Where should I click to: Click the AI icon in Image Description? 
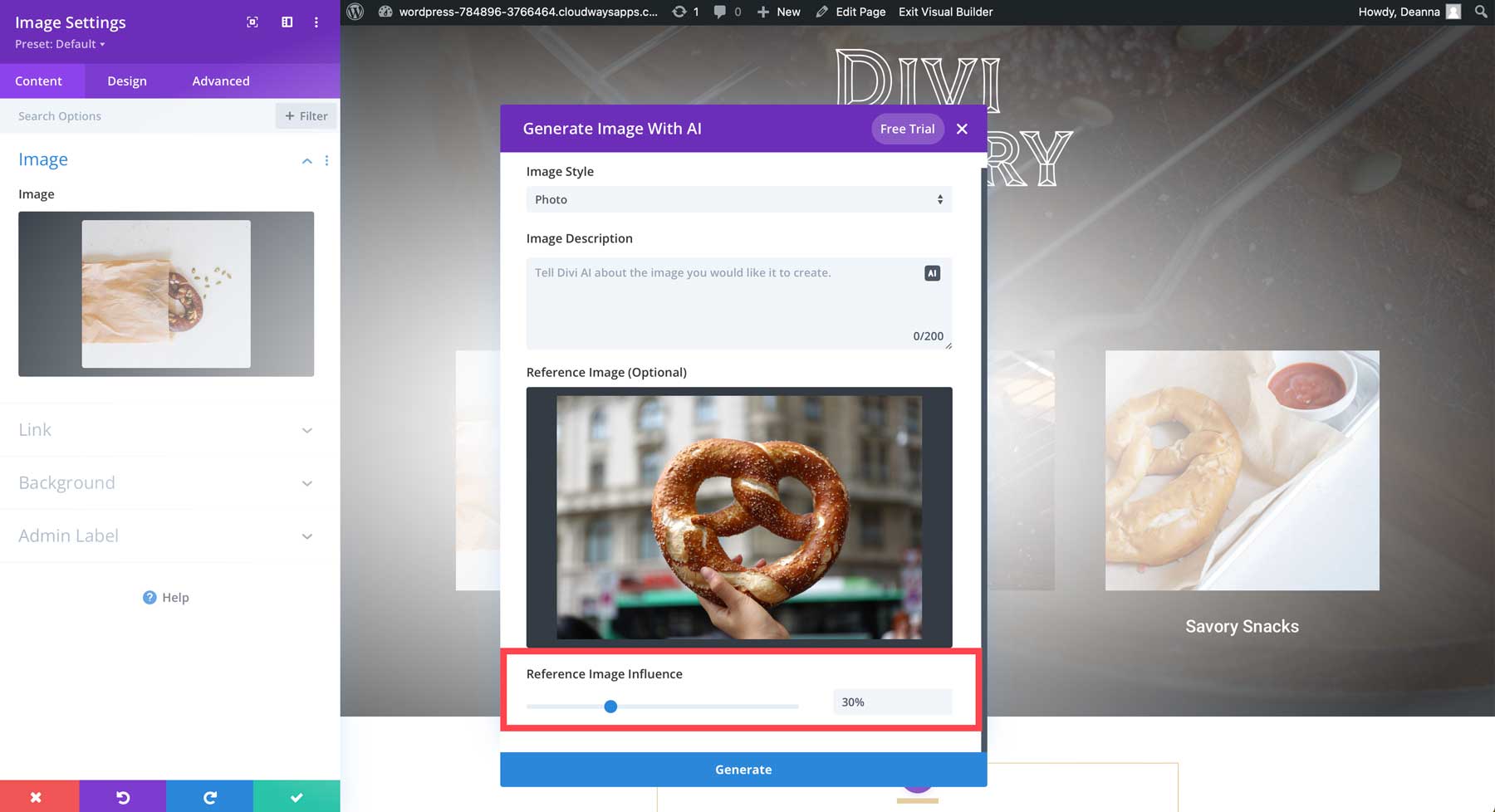tap(933, 273)
